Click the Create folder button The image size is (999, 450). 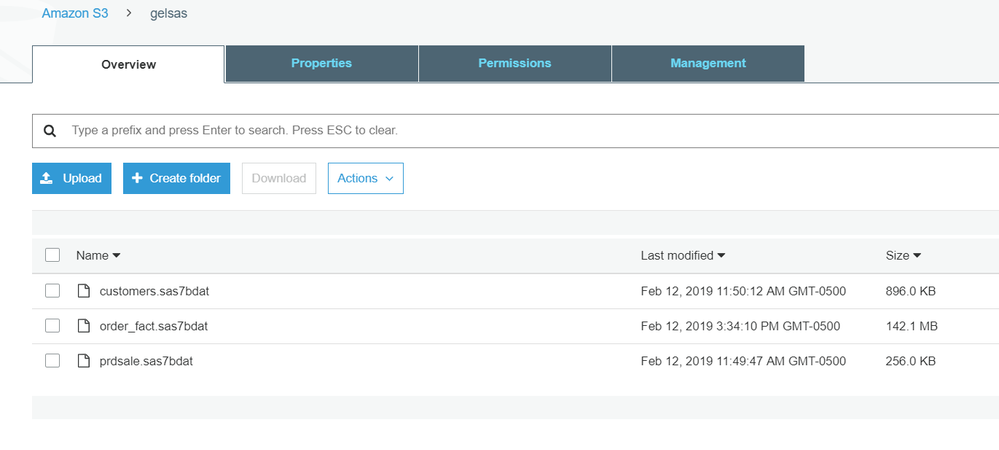click(x=177, y=178)
